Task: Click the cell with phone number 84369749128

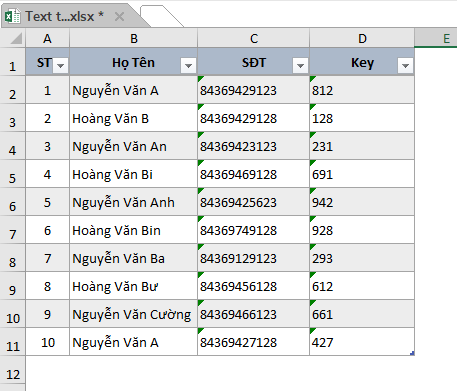Action: click(x=253, y=230)
